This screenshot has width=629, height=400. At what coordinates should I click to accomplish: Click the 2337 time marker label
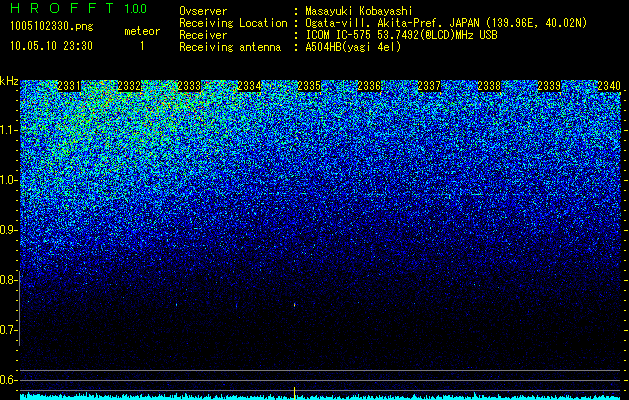pos(429,86)
